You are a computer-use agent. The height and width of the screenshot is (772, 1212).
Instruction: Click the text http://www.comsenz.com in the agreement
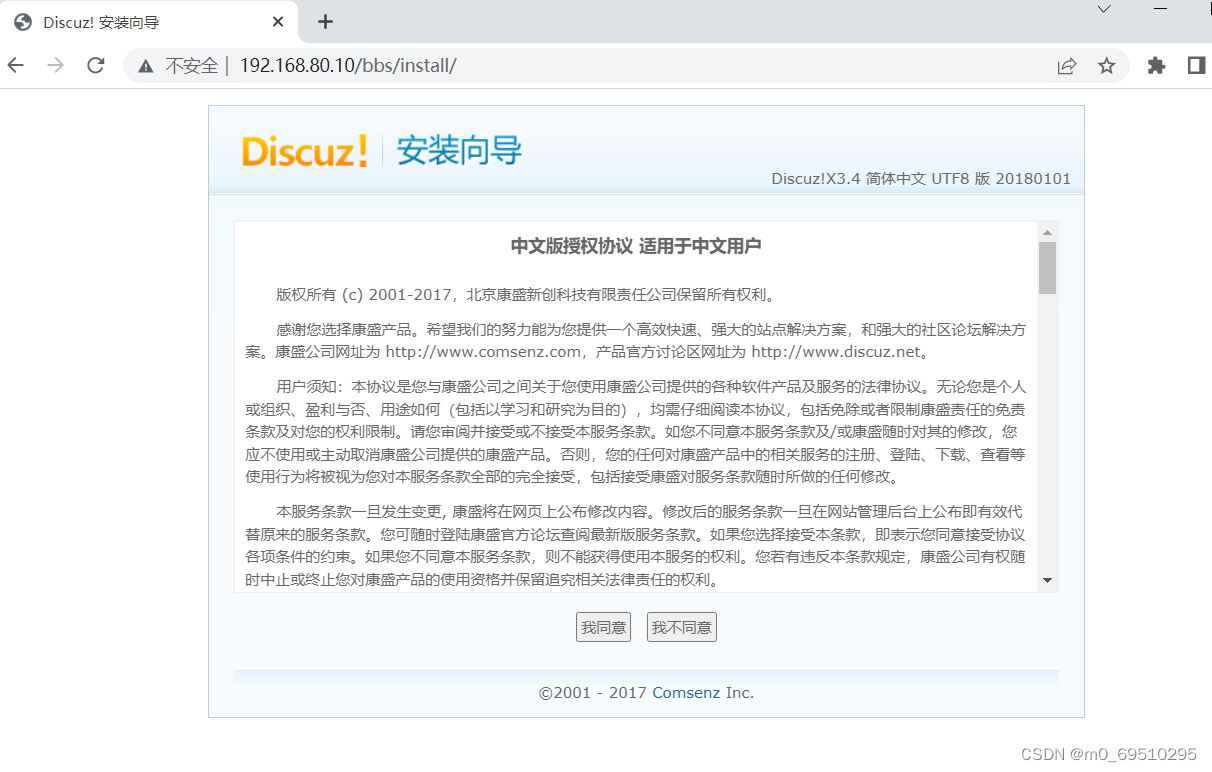pos(483,352)
